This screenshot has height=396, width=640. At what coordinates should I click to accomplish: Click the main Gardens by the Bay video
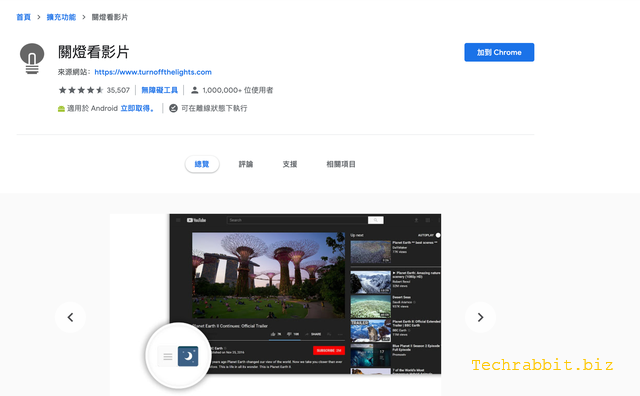click(x=269, y=275)
